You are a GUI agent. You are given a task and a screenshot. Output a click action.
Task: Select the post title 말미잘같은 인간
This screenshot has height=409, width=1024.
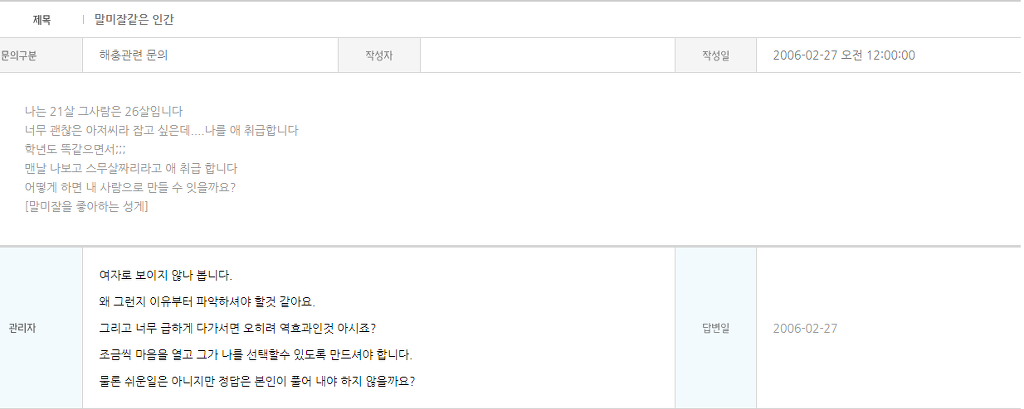pyautogui.click(x=134, y=20)
